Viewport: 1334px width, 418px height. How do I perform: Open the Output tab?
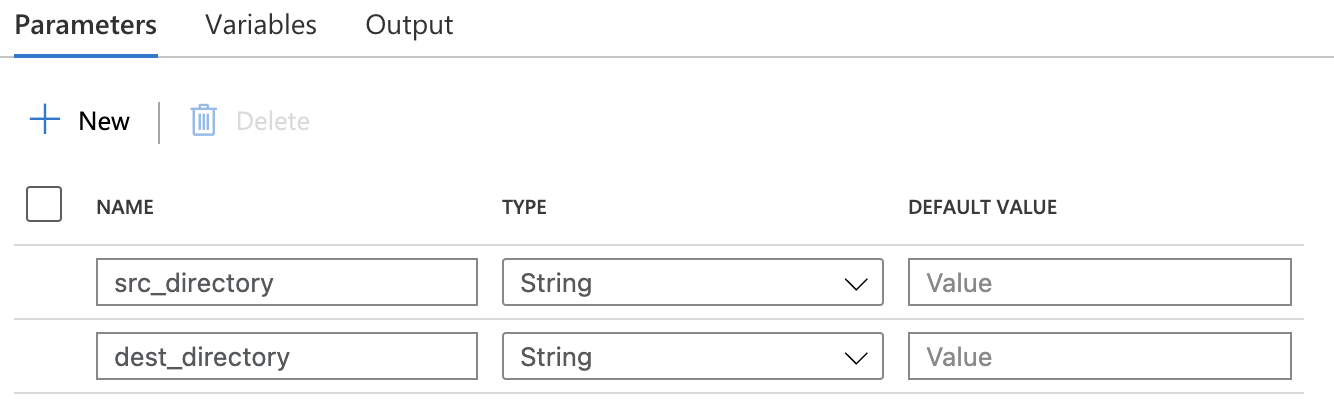pyautogui.click(x=409, y=25)
